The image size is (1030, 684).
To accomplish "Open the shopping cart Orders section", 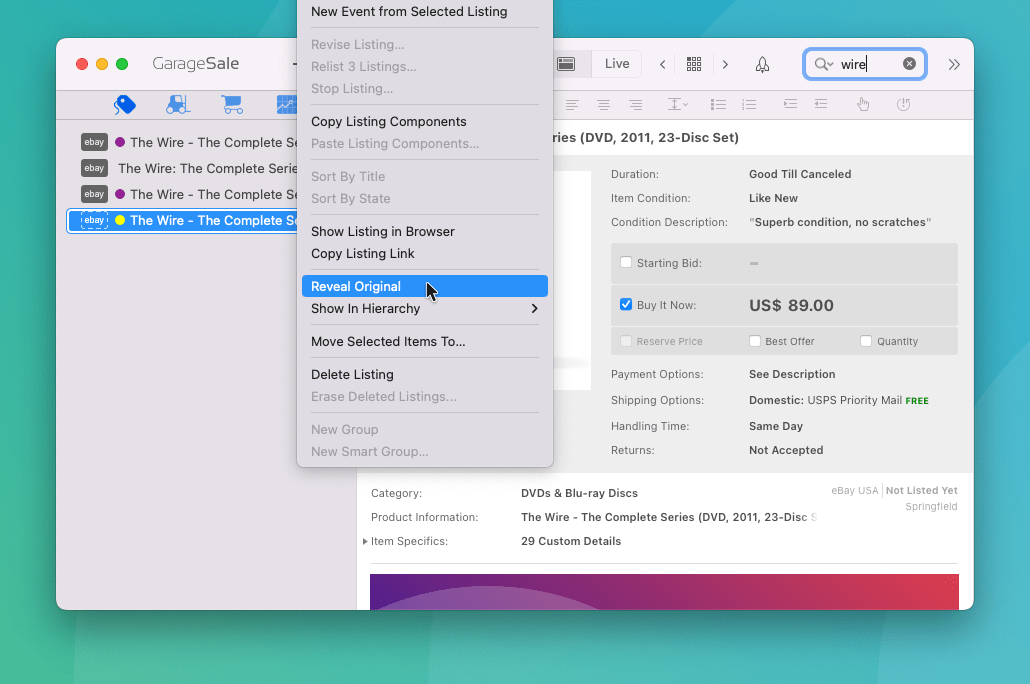I will [x=232, y=104].
